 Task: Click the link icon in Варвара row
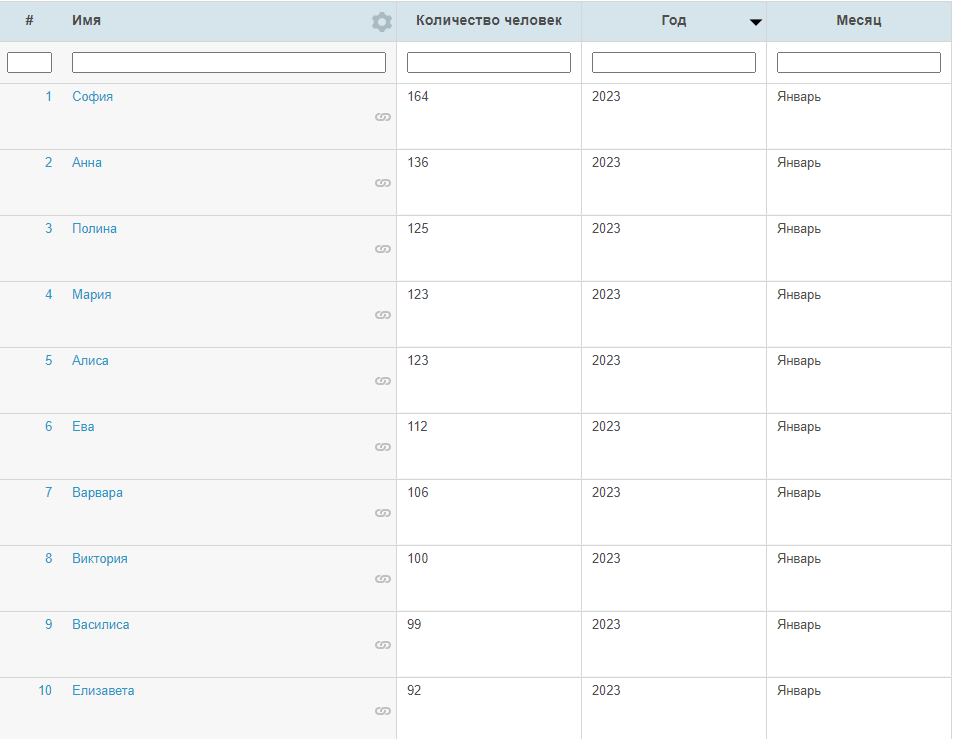[x=382, y=513]
